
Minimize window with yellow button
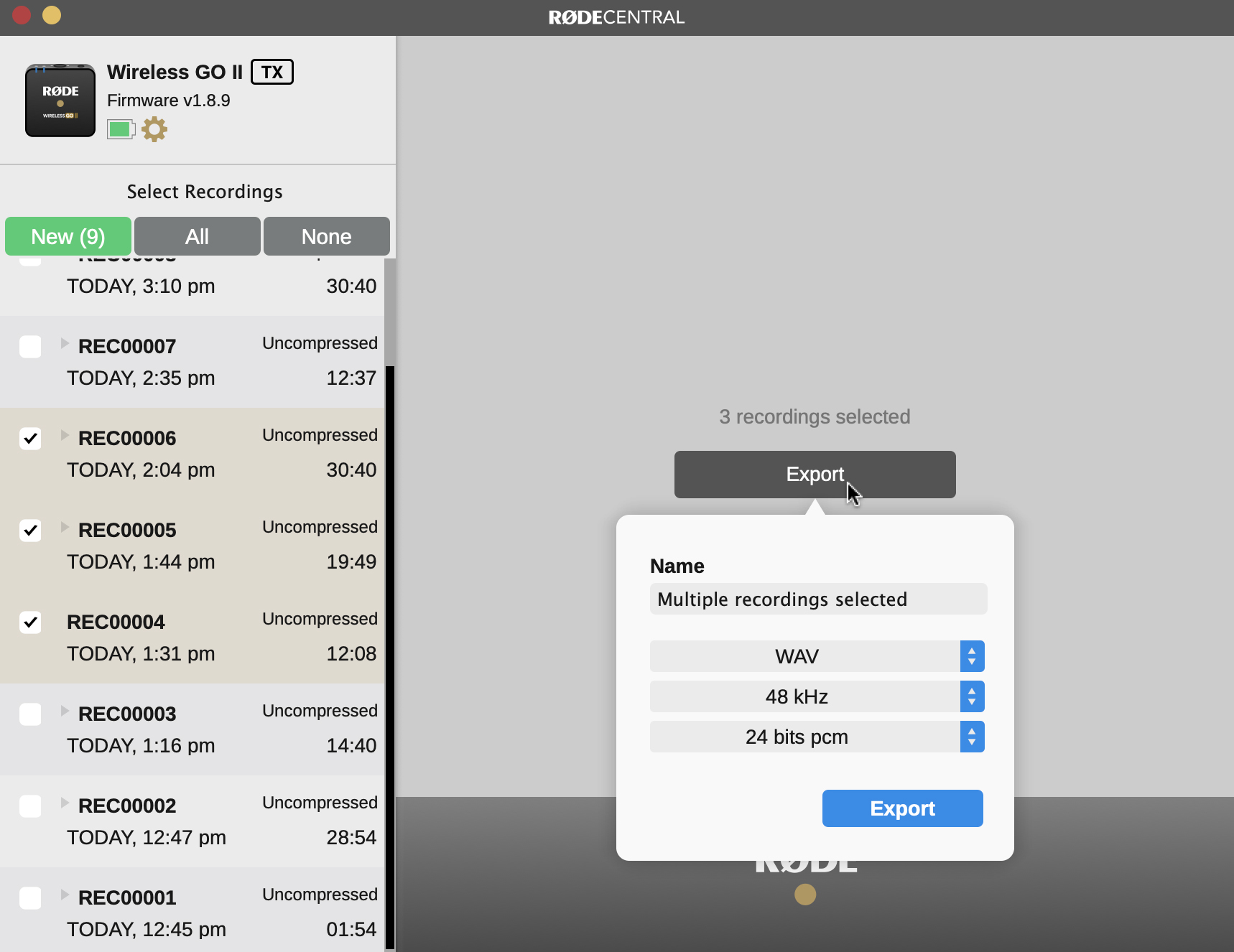pos(52,14)
